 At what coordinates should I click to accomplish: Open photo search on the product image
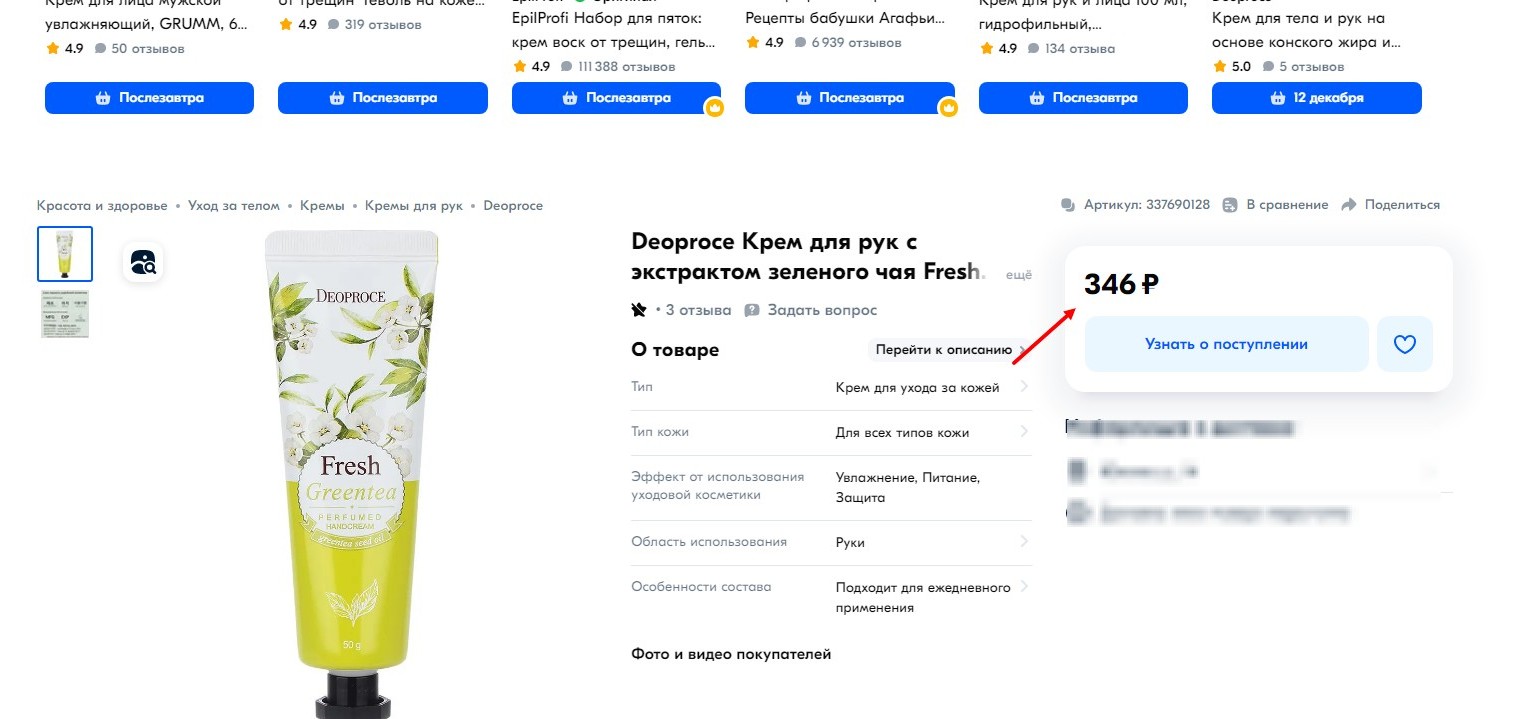(143, 263)
